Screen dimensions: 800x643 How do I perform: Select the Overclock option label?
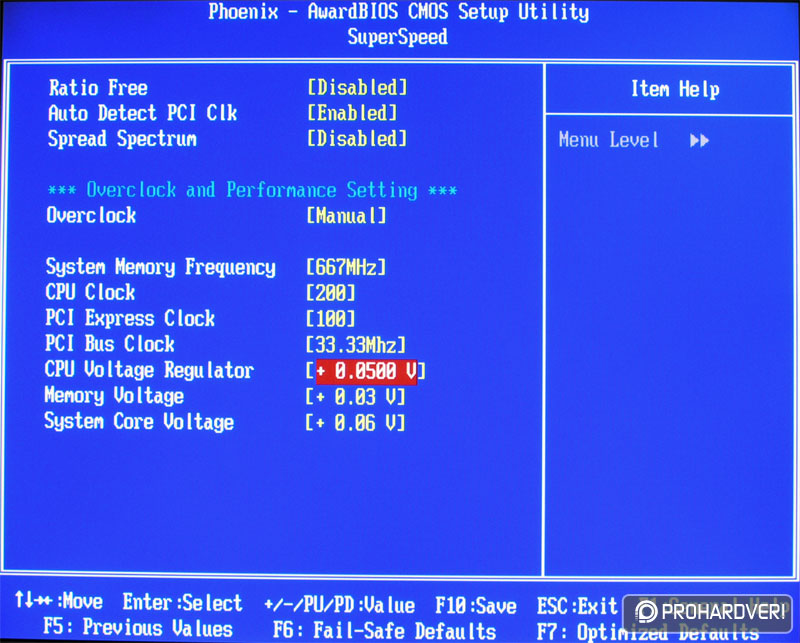point(91,215)
